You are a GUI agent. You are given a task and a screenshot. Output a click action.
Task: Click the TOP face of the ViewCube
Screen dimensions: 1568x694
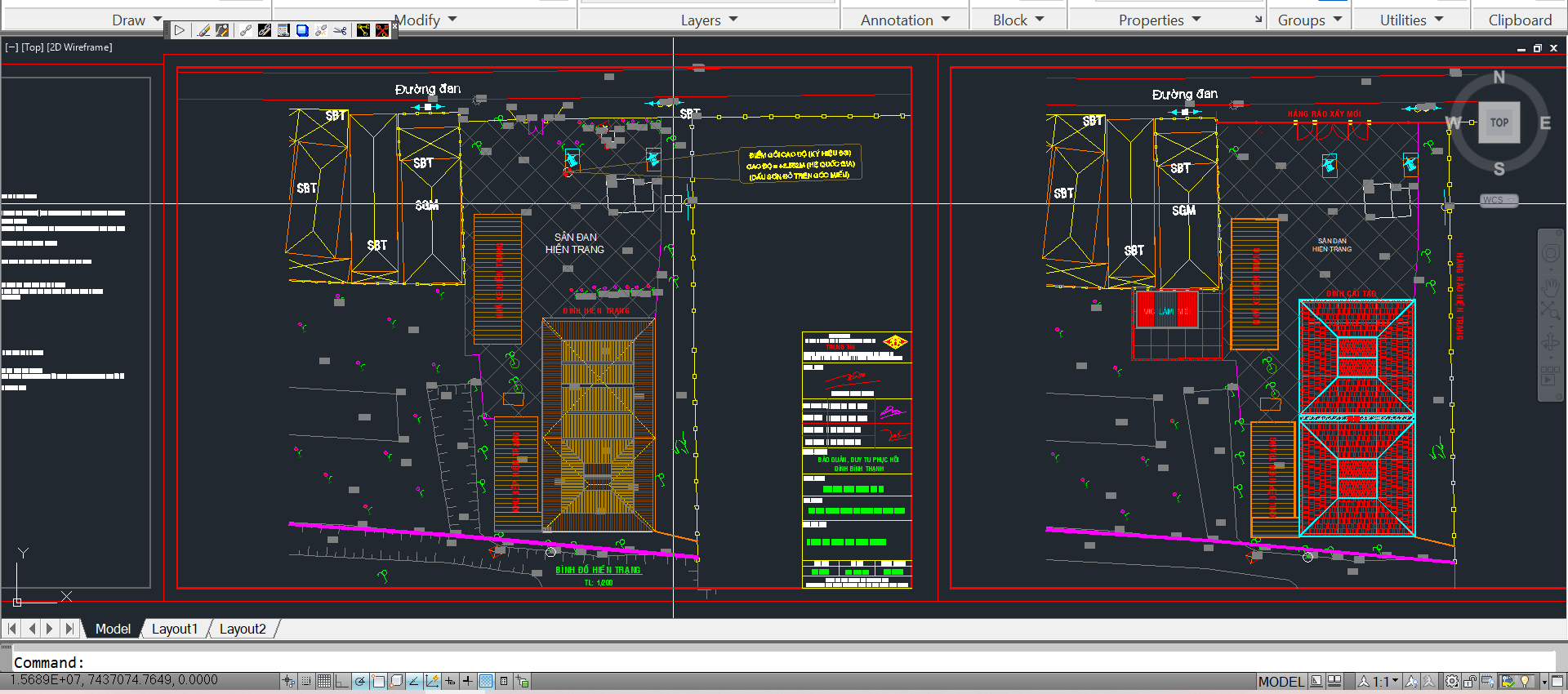click(1499, 122)
